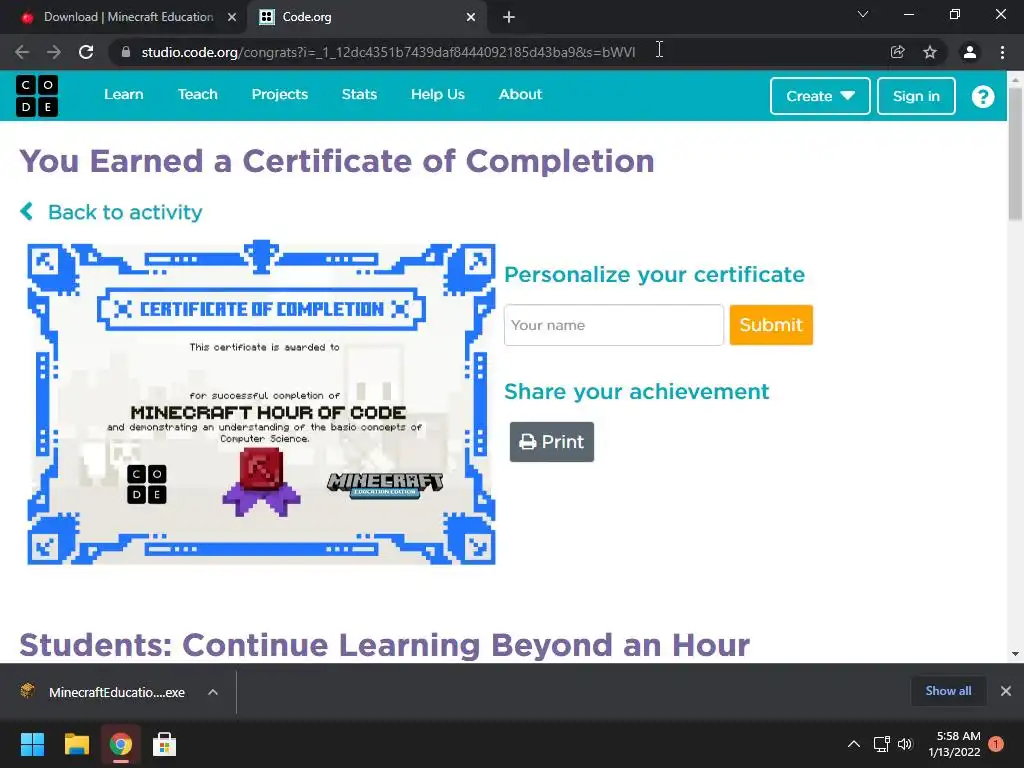Screen dimensions: 1024x768
Task: Open tab search chevron in title bar
Action: 863,14
